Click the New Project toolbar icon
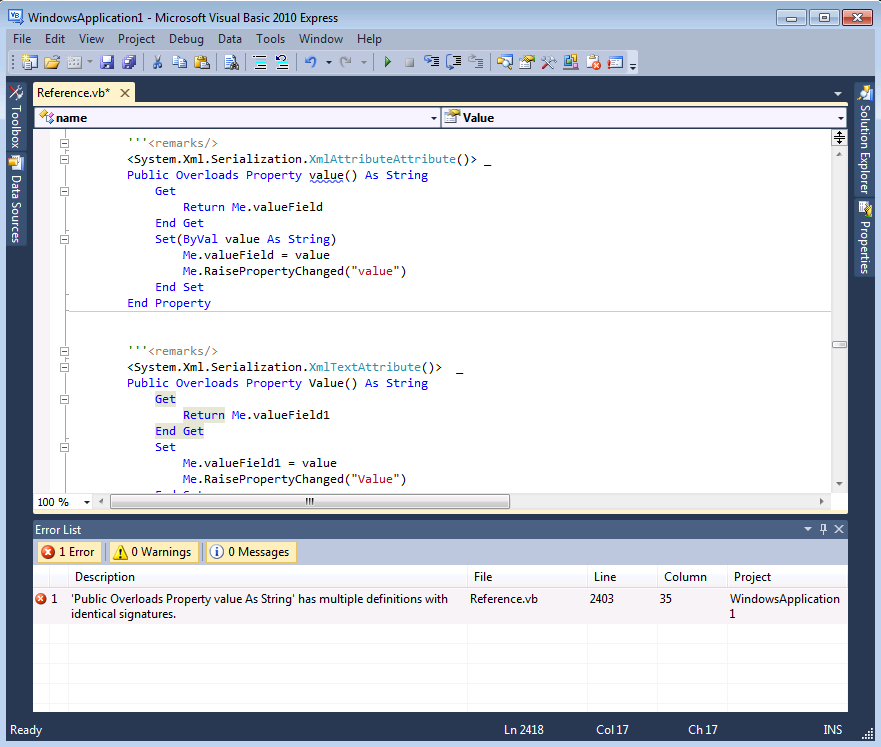Image resolution: width=881 pixels, height=747 pixels. pyautogui.click(x=29, y=62)
